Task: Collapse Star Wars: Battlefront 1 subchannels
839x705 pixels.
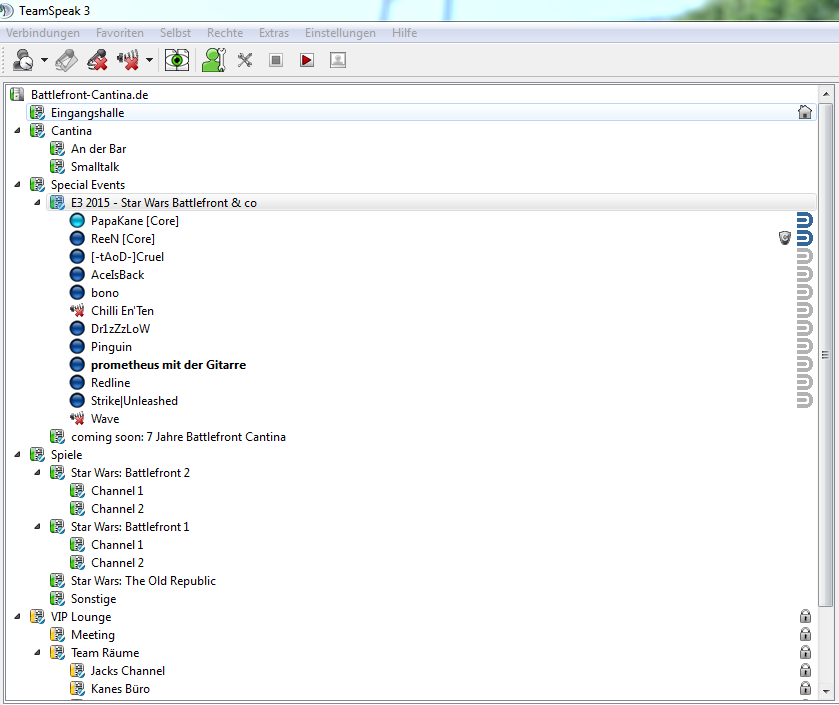Action: pyautogui.click(x=37, y=527)
